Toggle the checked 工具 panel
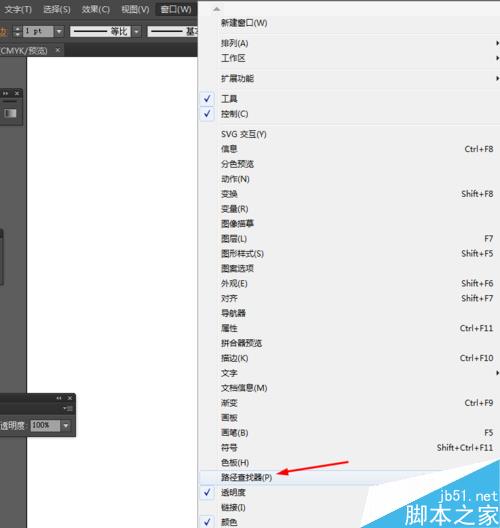The height and width of the screenshot is (528, 500). point(350,99)
